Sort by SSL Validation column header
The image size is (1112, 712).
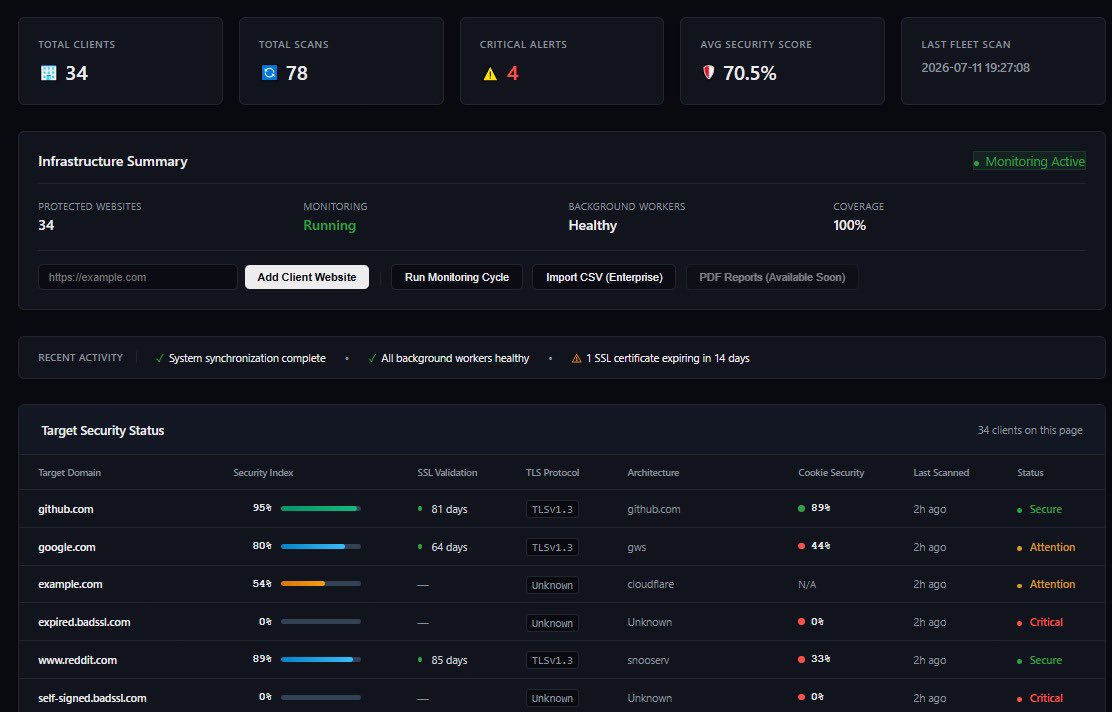point(447,472)
